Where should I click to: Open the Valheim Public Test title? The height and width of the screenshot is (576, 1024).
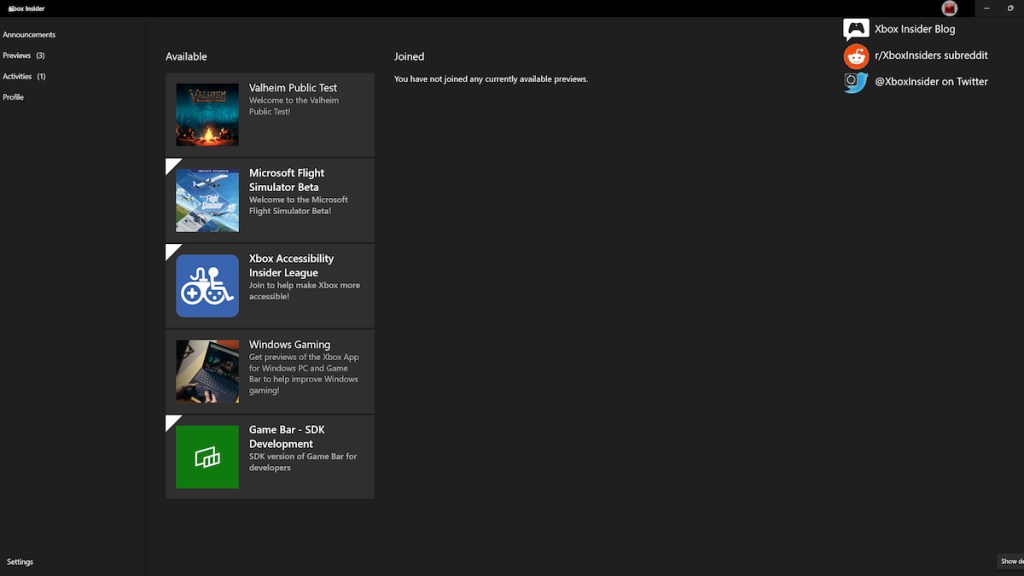[x=293, y=88]
